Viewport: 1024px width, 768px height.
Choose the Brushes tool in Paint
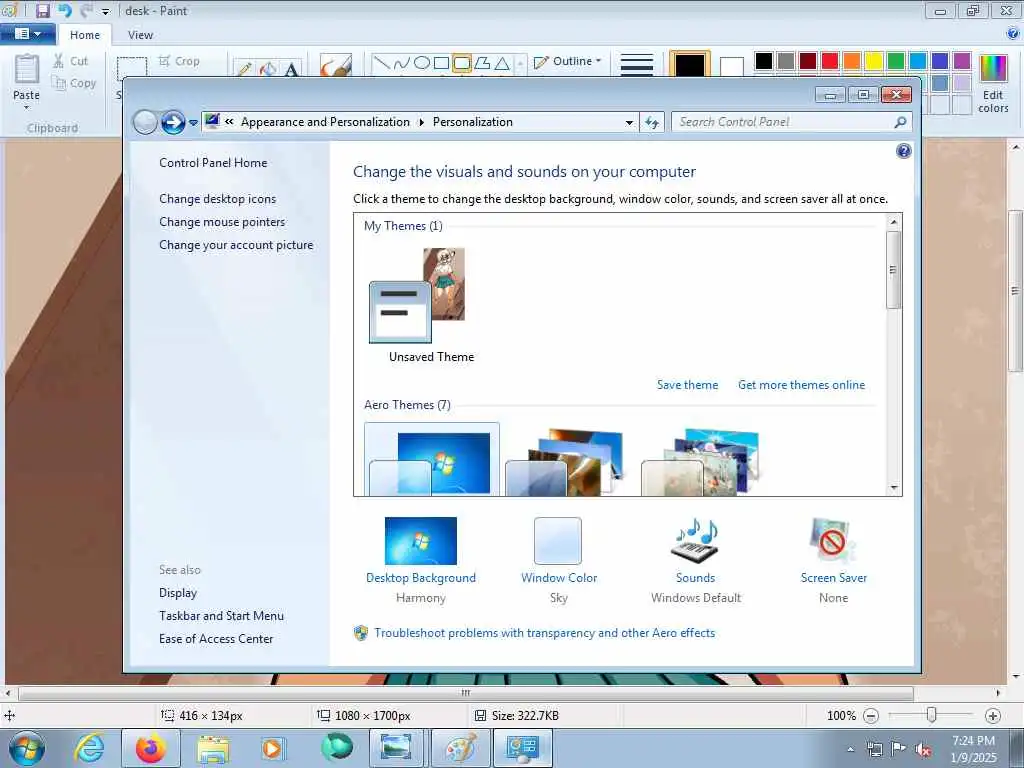(336, 65)
